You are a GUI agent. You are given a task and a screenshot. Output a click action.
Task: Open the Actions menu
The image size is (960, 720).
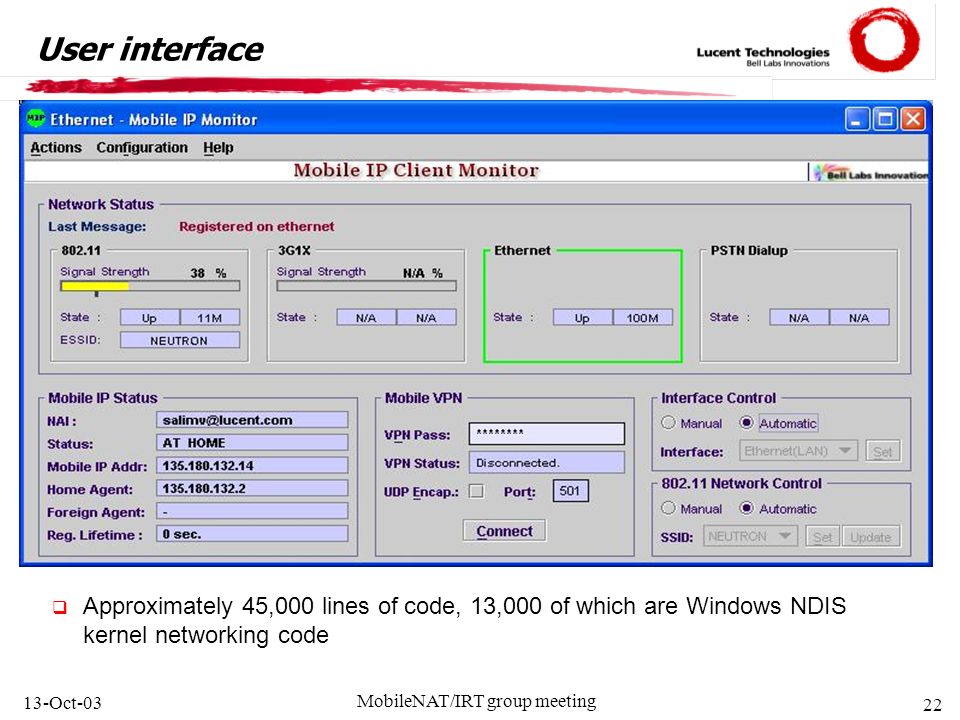[56, 148]
